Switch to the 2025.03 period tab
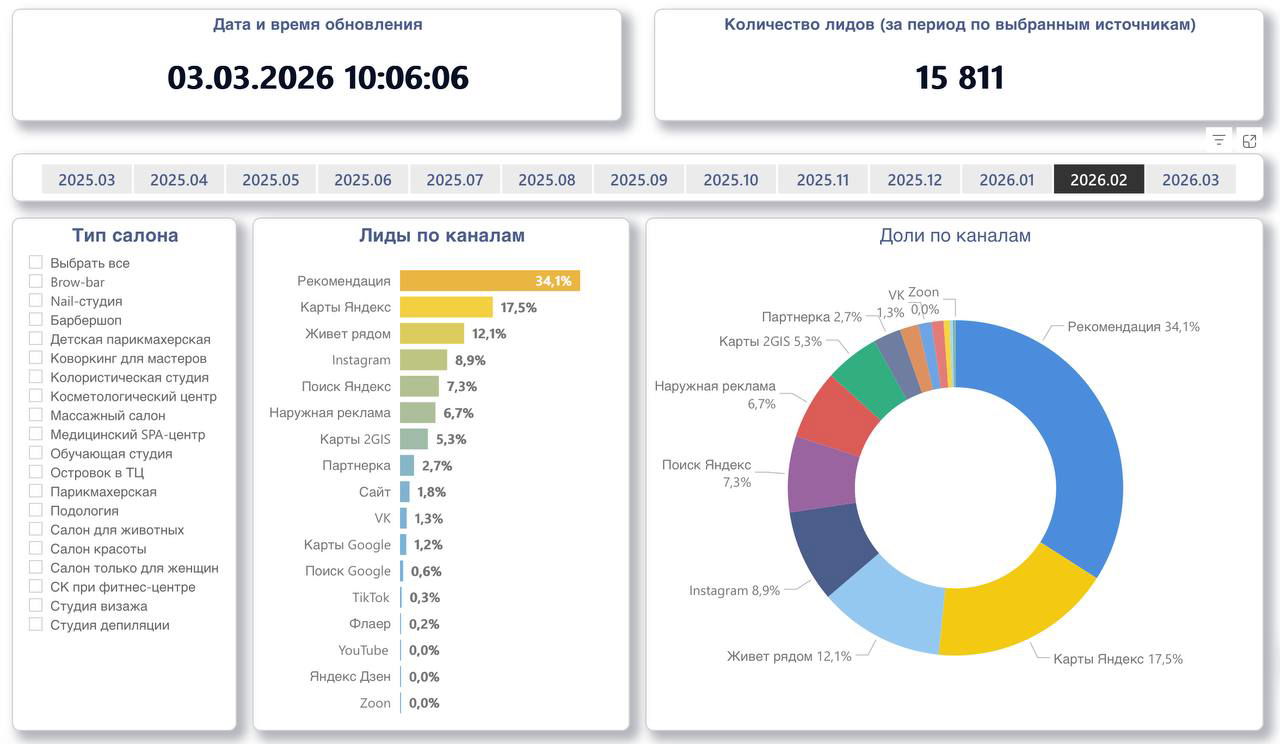Viewport: 1280px width, 744px height. coord(86,179)
